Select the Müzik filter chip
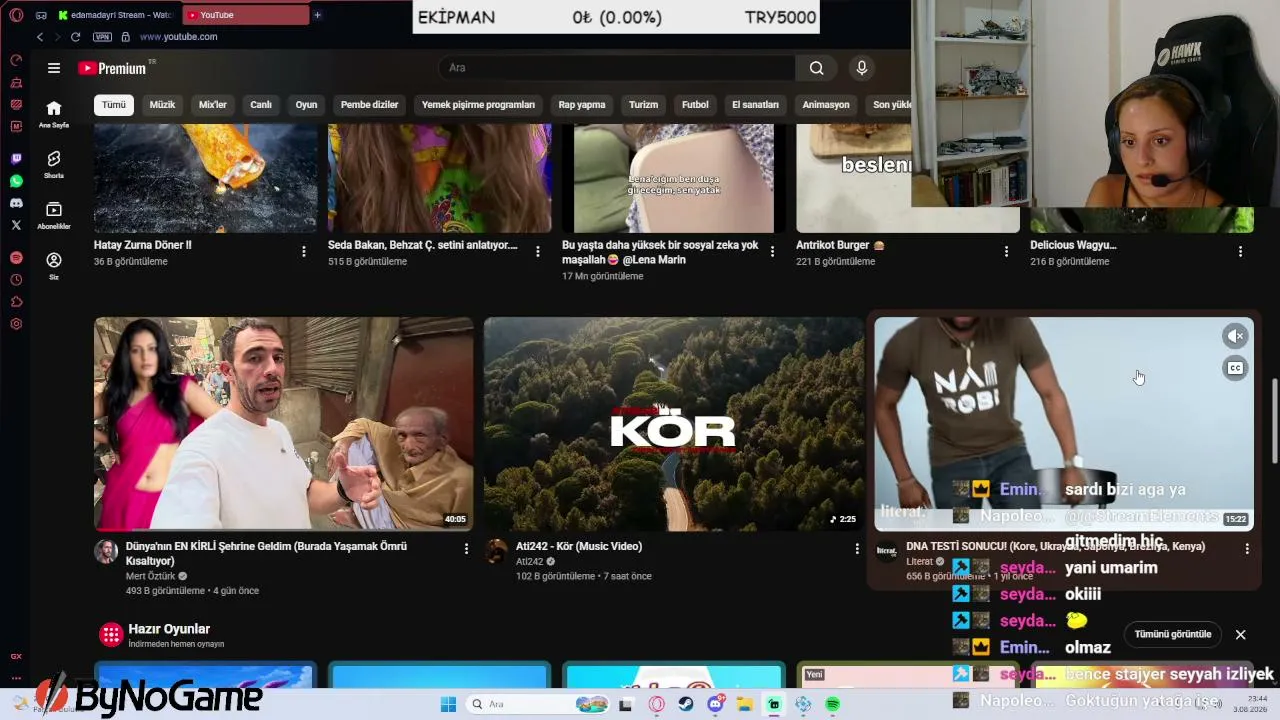Viewport: 1280px width, 720px height. coord(162,105)
